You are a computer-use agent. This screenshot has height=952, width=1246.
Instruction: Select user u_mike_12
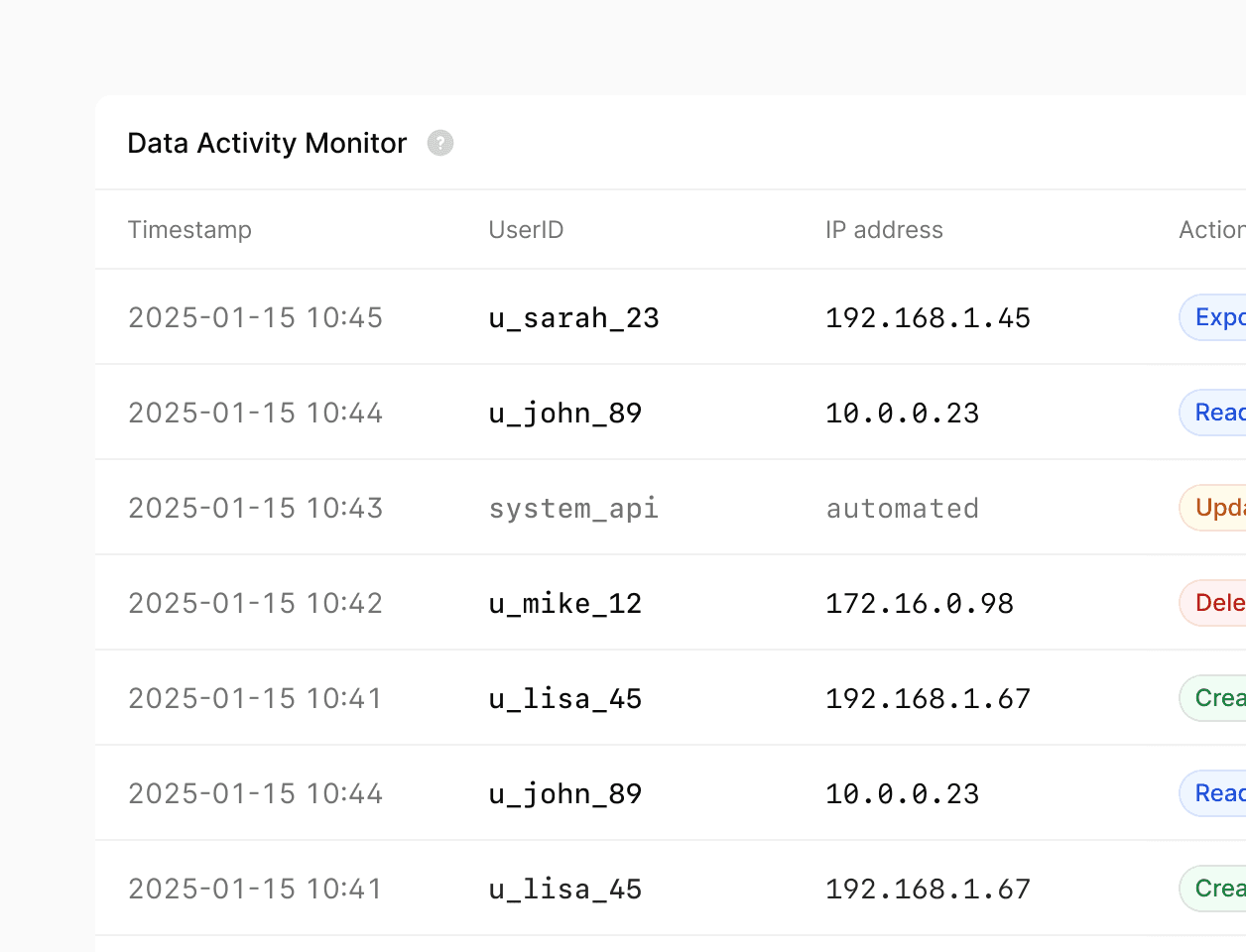point(564,604)
